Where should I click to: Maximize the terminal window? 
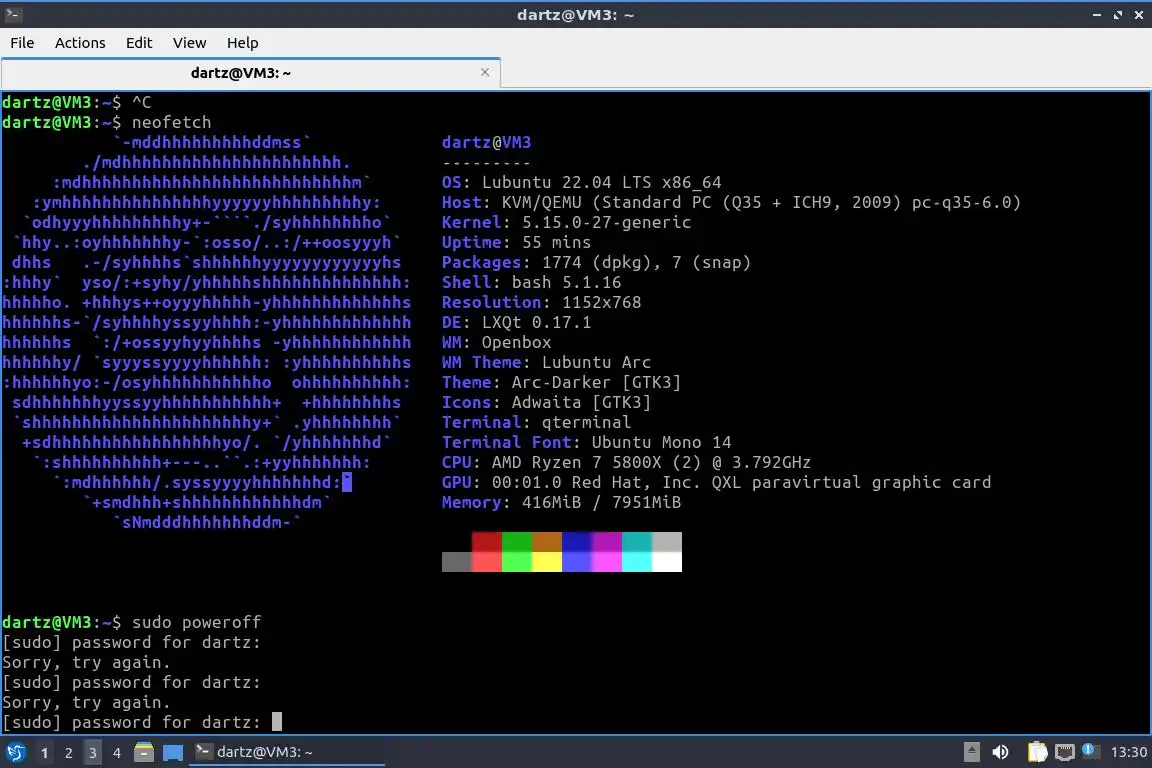click(1117, 15)
